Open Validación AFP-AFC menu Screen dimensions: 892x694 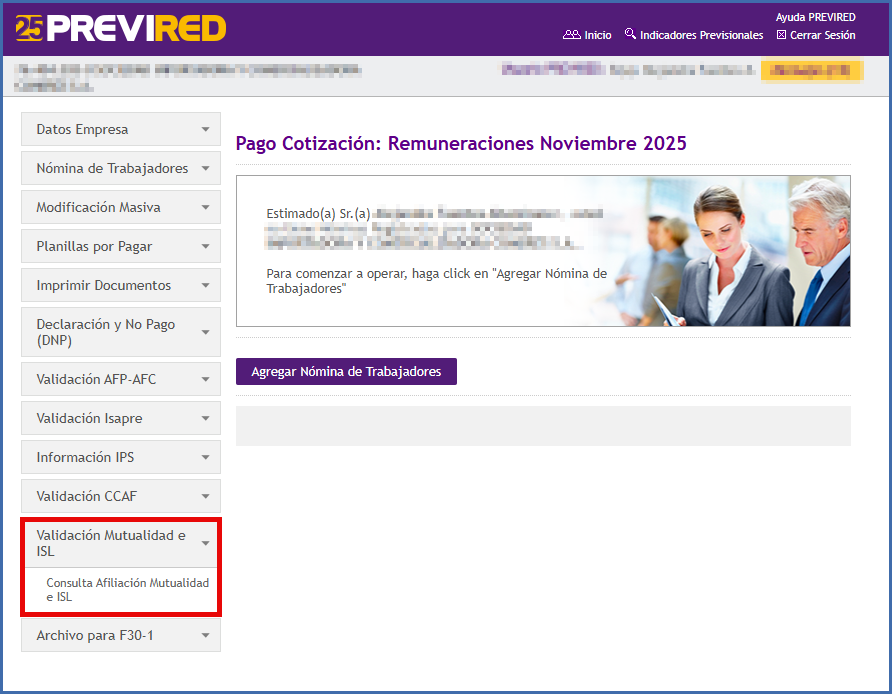[121, 379]
